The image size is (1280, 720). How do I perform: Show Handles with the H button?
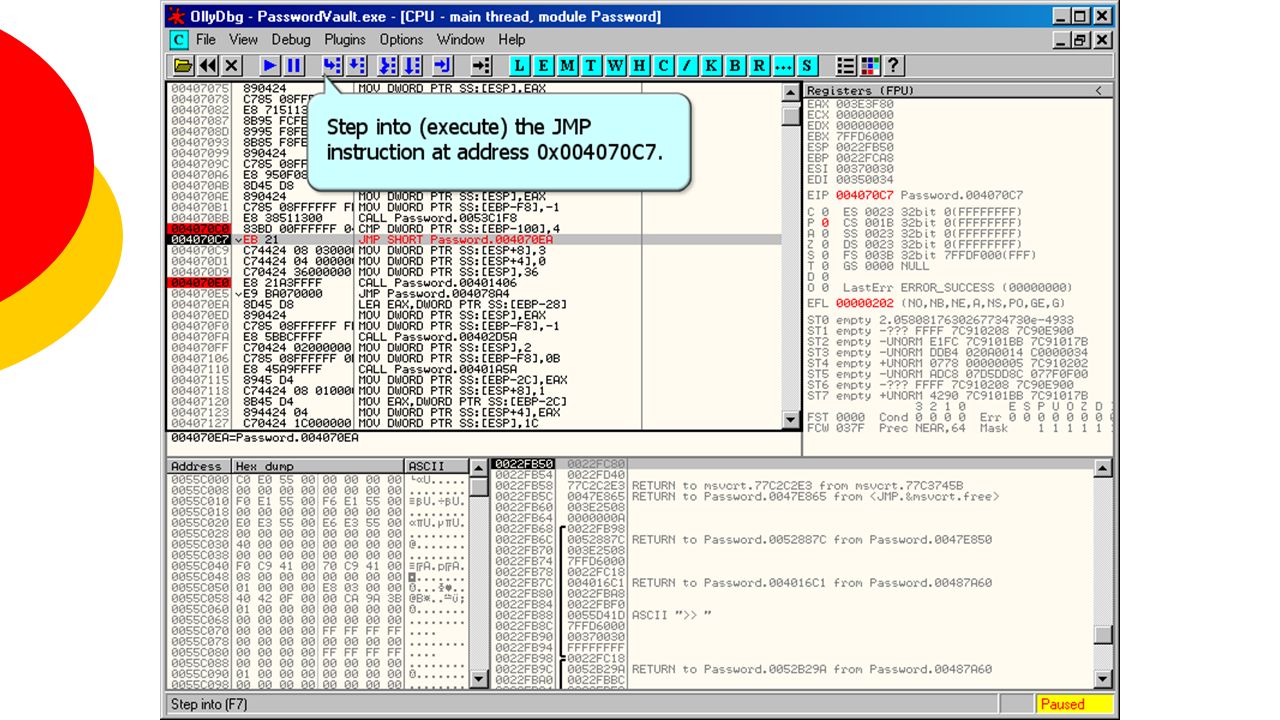[x=640, y=66]
